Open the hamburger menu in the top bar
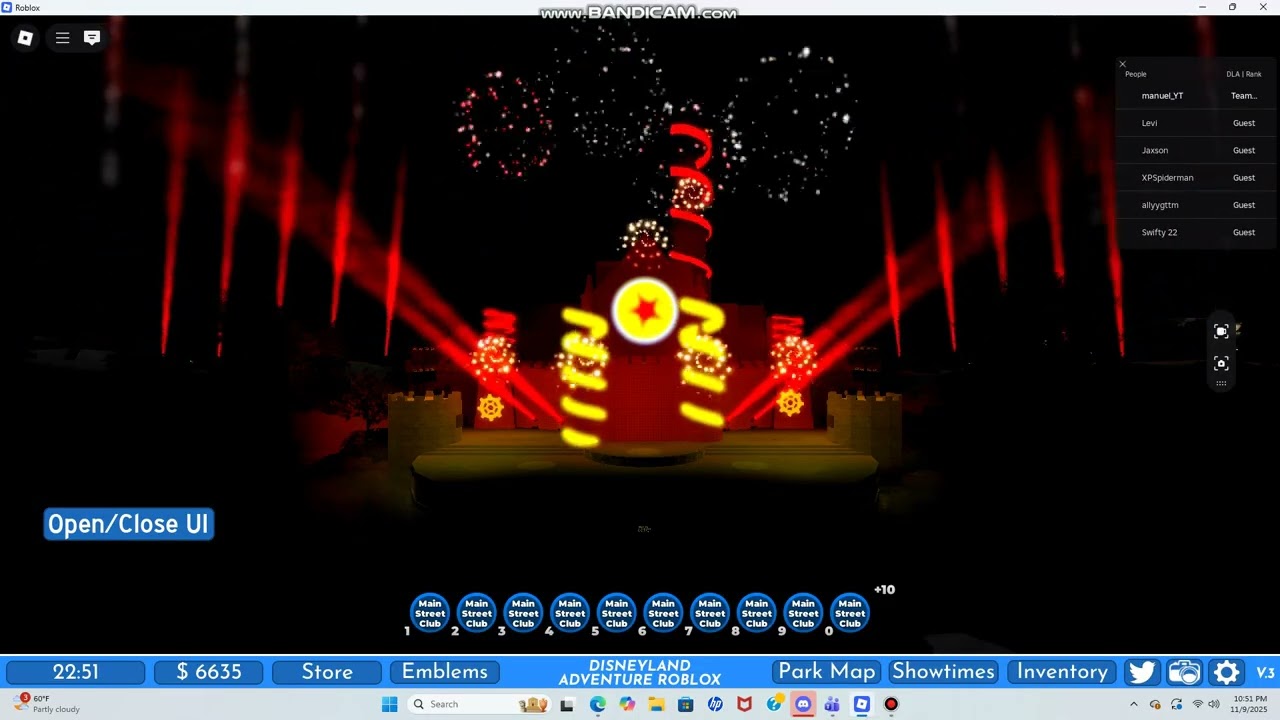This screenshot has height=720, width=1280. (62, 38)
